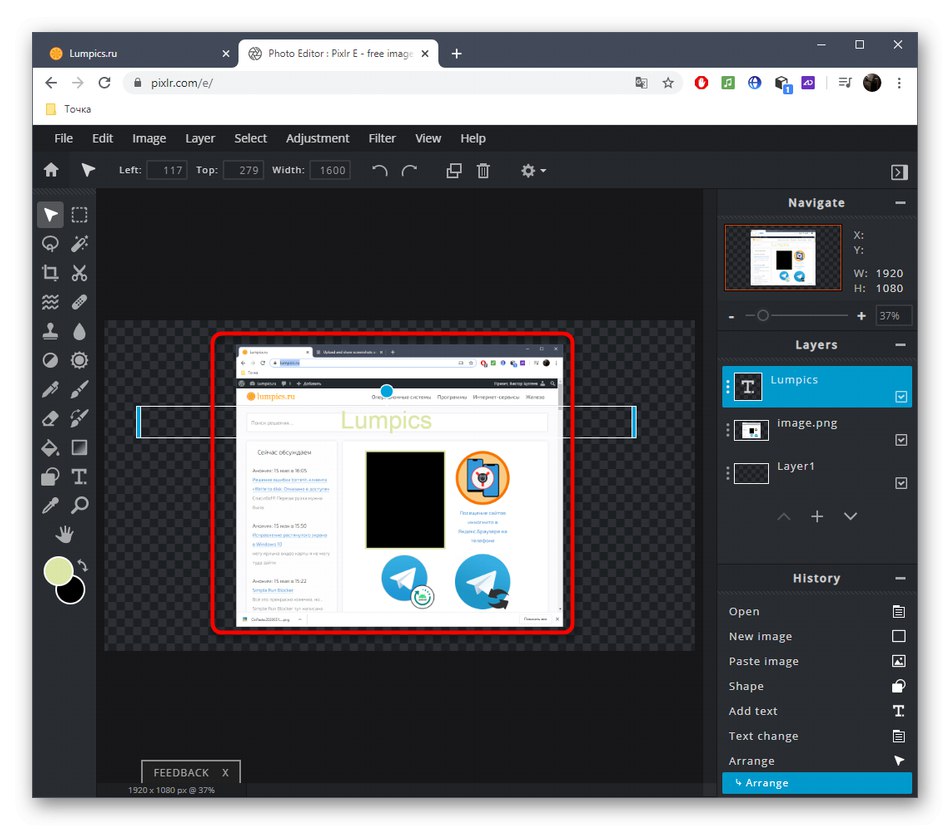Choose the Dodge/Burn tool

[x=50, y=360]
